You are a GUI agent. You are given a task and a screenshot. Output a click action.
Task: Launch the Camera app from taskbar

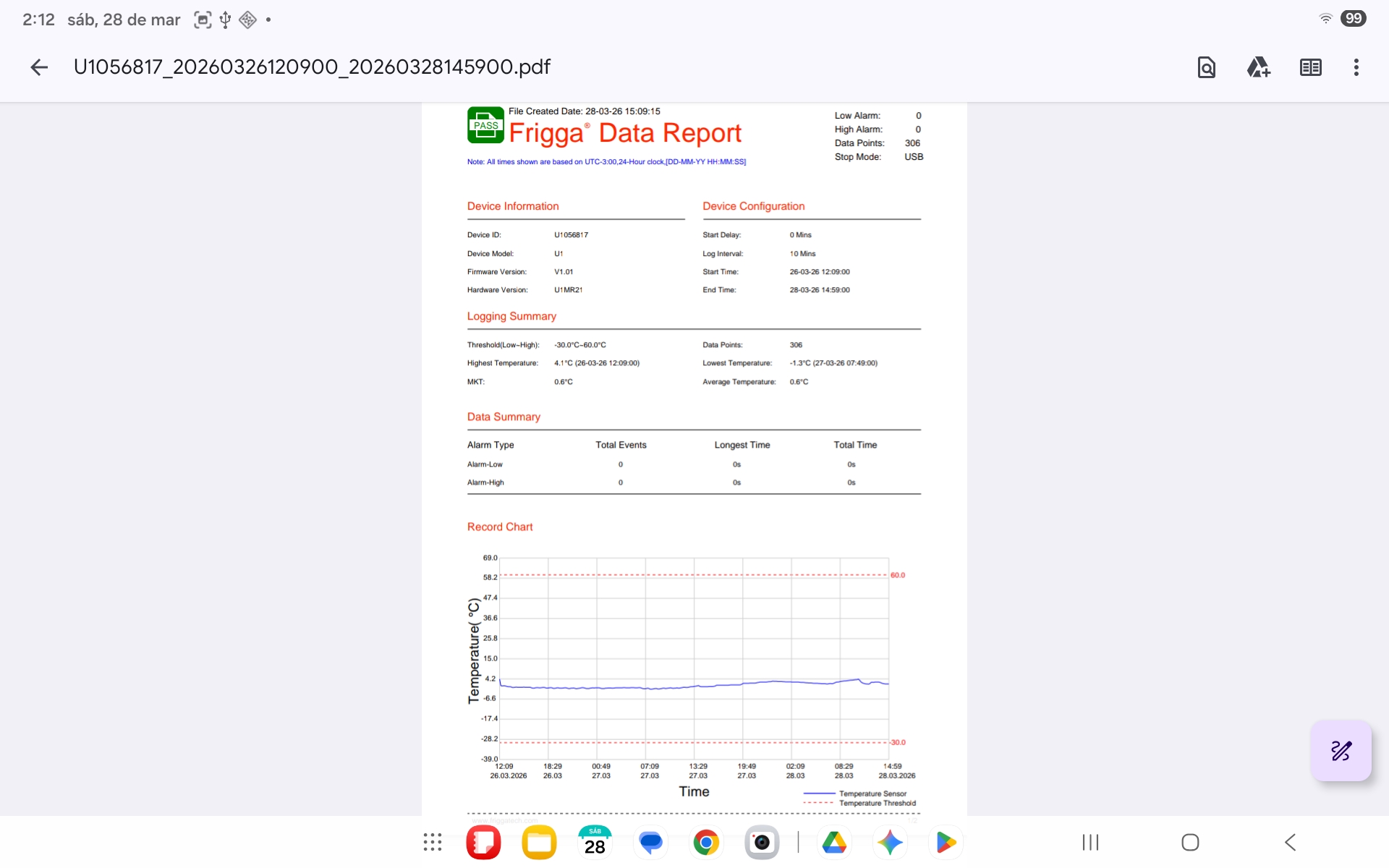(762, 842)
